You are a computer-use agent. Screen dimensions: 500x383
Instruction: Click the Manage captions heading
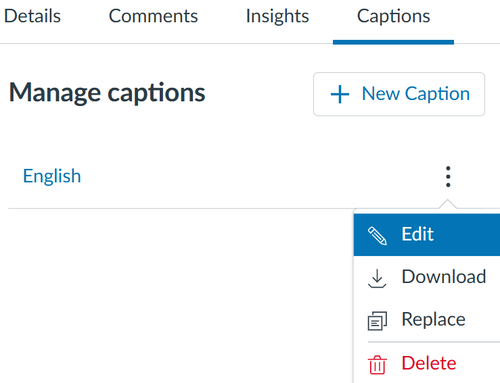(107, 93)
